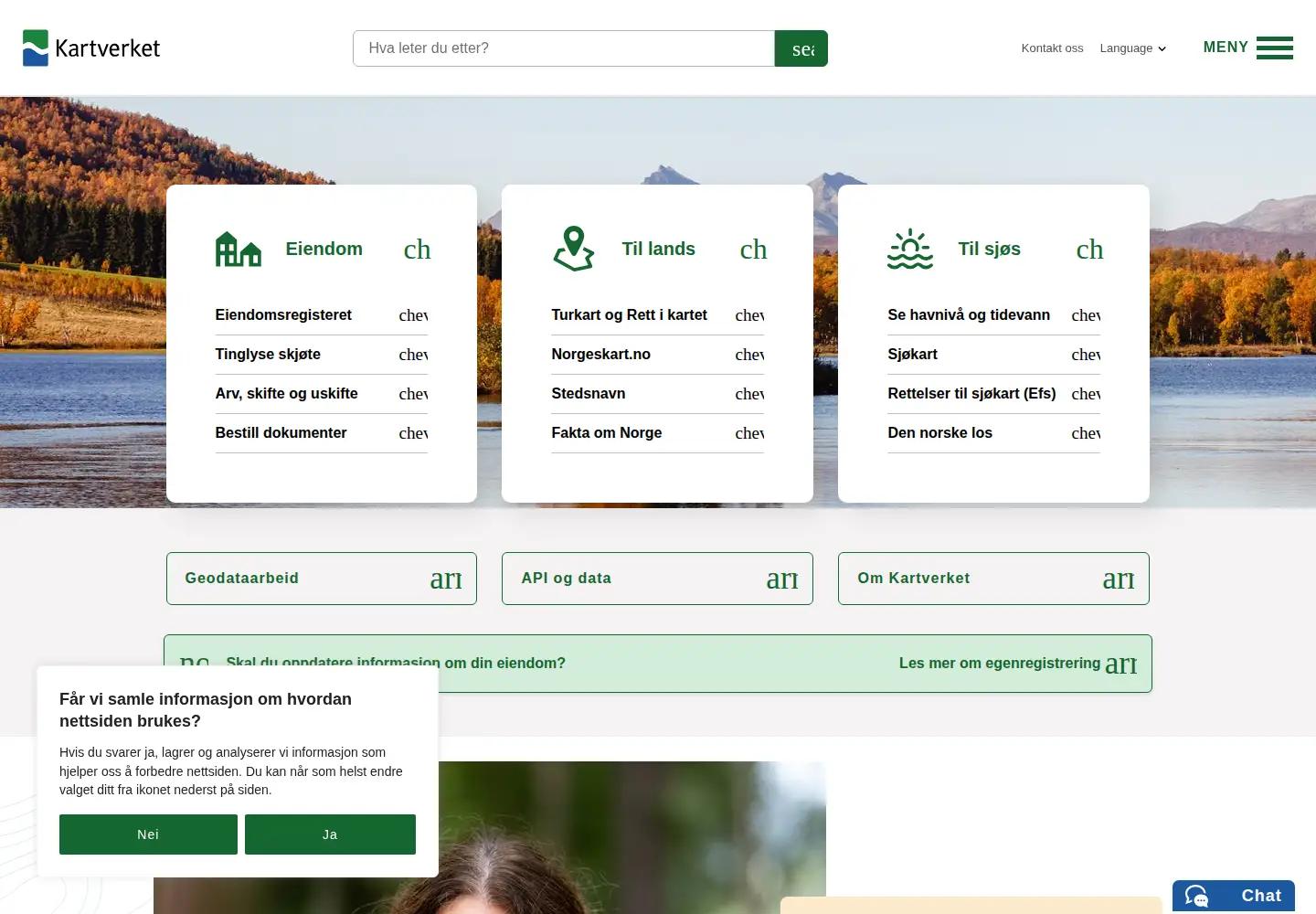1316x914 pixels.
Task: Open Kontakt oss link
Action: 1052,48
